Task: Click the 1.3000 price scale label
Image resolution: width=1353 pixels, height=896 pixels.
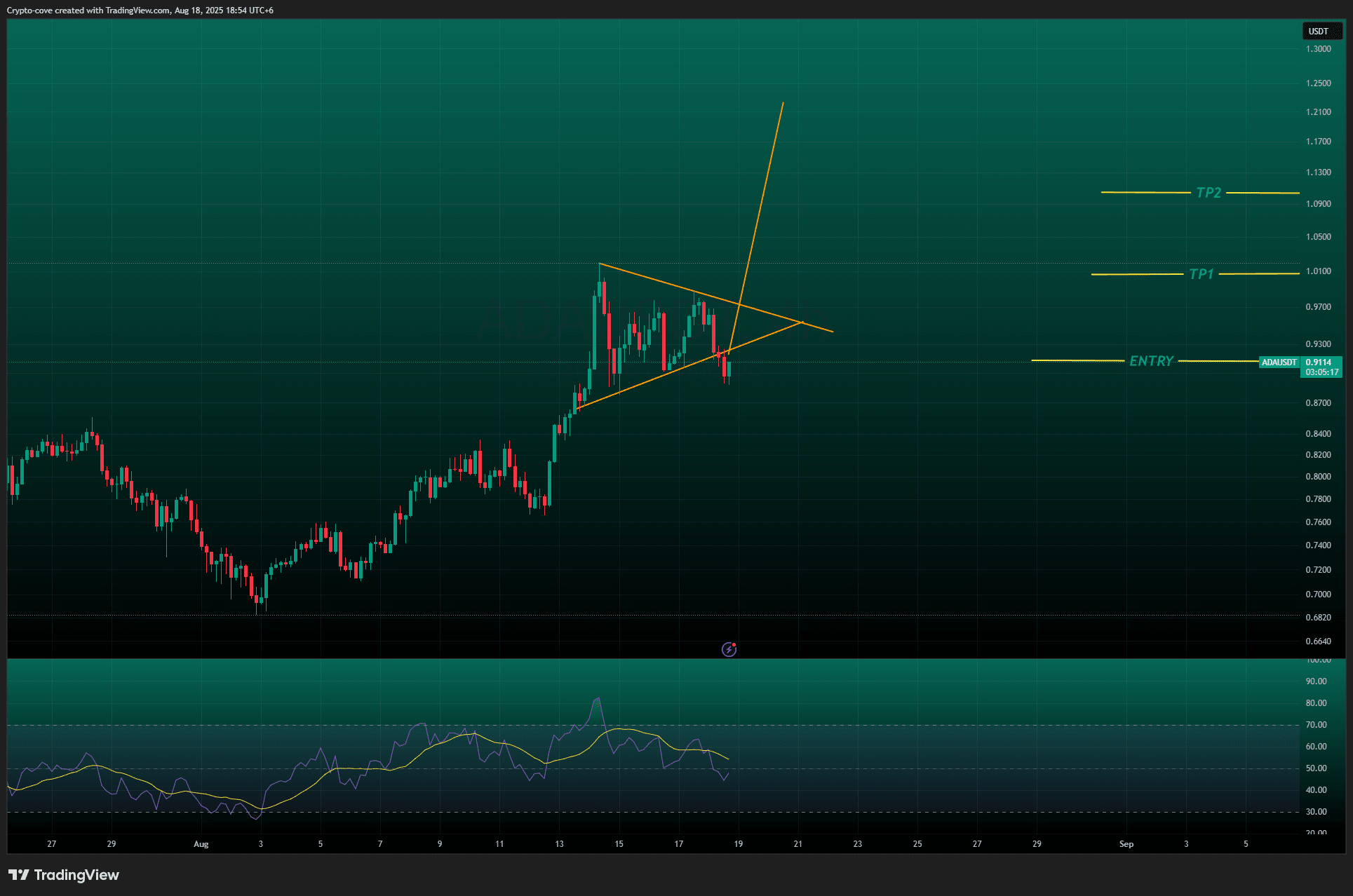Action: (1318, 49)
